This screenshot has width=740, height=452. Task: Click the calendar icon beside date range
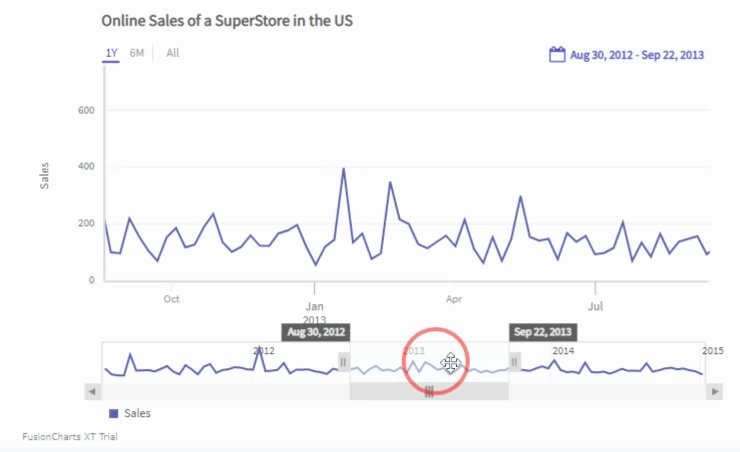pyautogui.click(x=558, y=55)
